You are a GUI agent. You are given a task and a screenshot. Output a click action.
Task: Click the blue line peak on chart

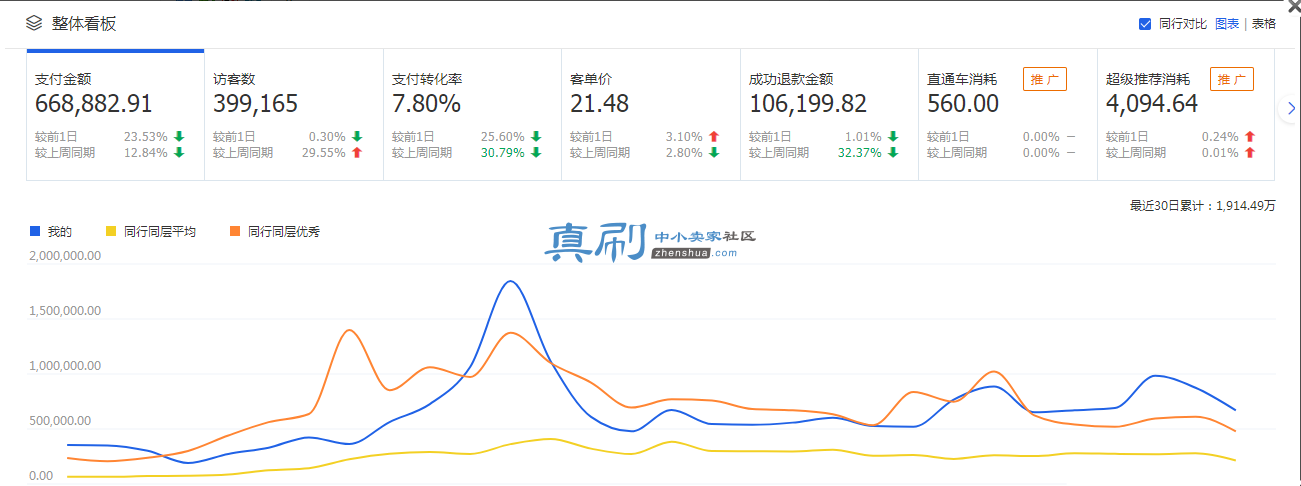point(511,281)
